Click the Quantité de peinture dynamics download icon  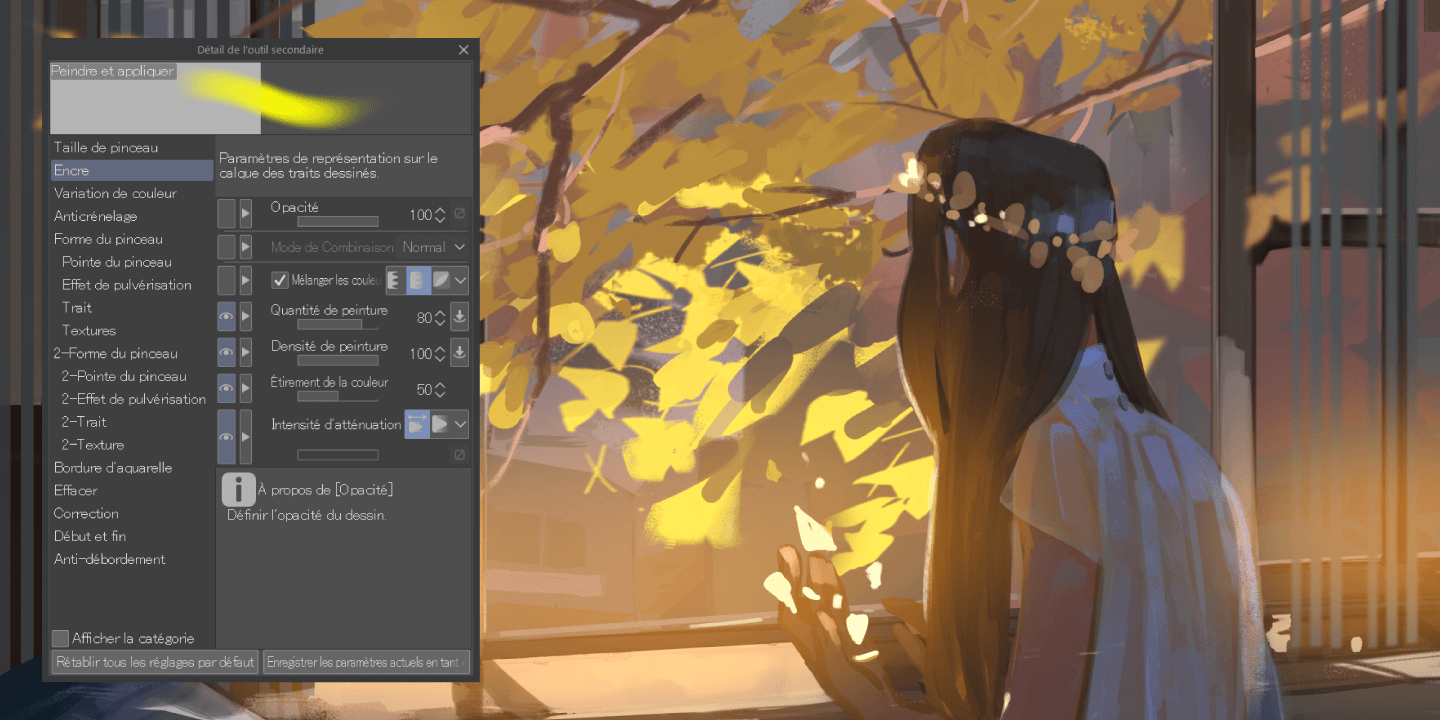click(459, 317)
